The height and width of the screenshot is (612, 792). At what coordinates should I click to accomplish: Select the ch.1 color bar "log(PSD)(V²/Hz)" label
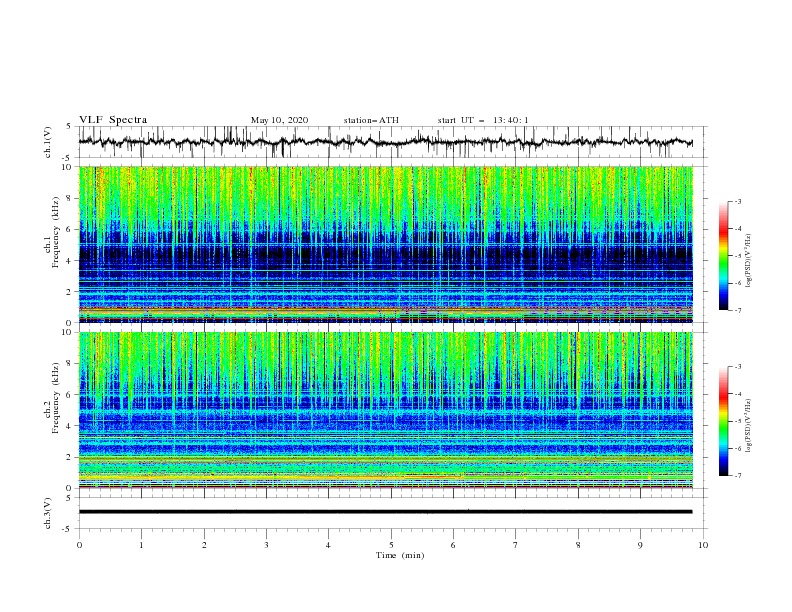tap(749, 261)
